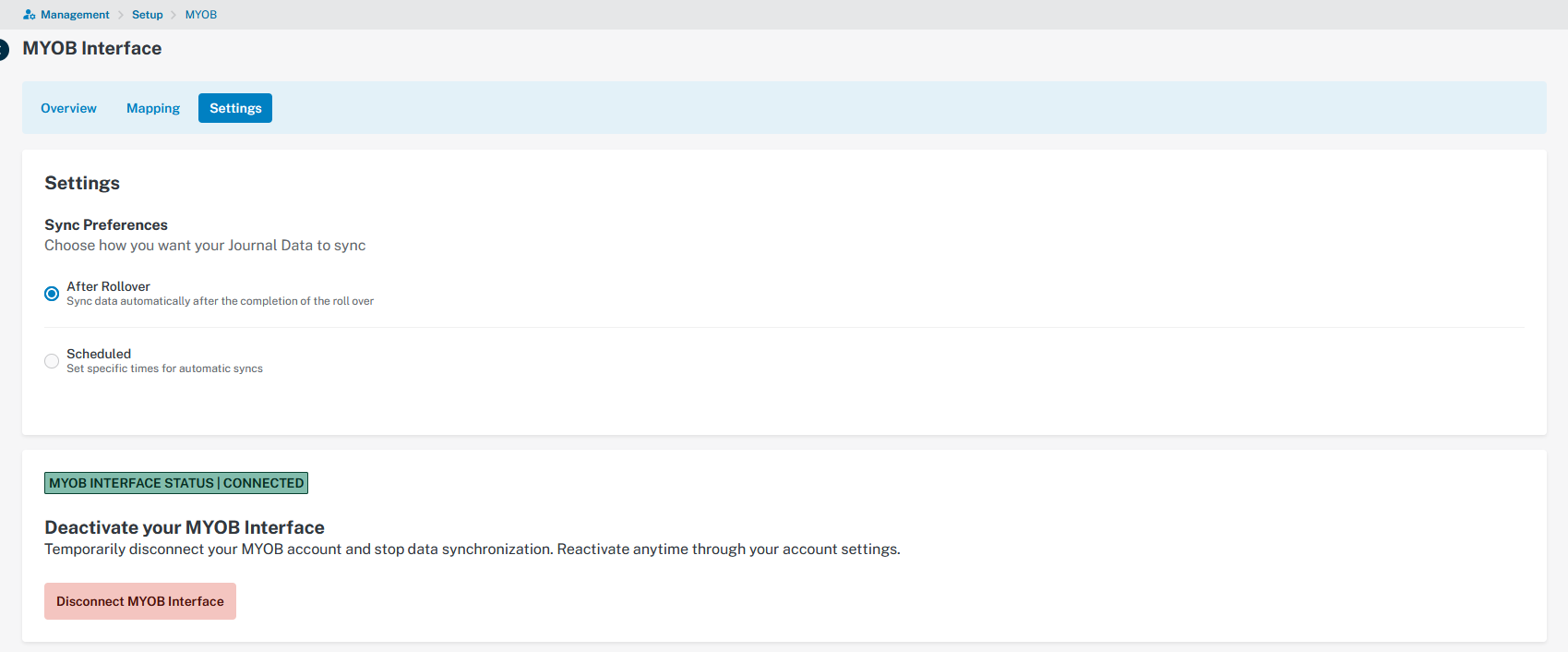Go to the Setup breadcrumb

pos(148,15)
